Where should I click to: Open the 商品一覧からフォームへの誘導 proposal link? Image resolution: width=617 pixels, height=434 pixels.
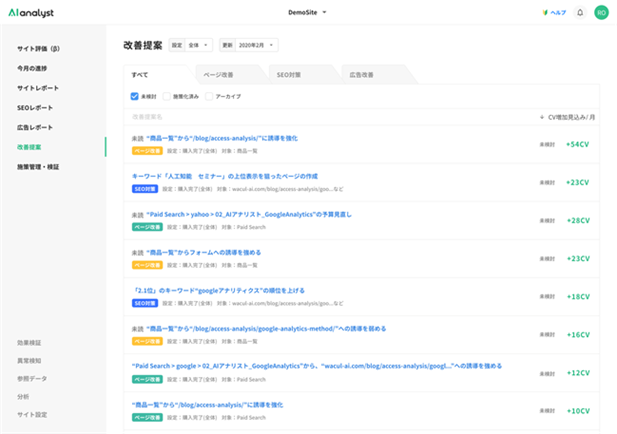(203, 253)
